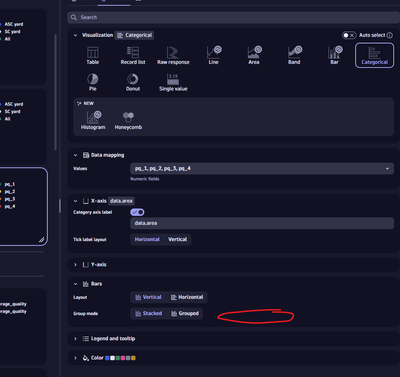Set tick label layout to Horizontal
Image resolution: width=400 pixels, height=377 pixels.
point(147,239)
